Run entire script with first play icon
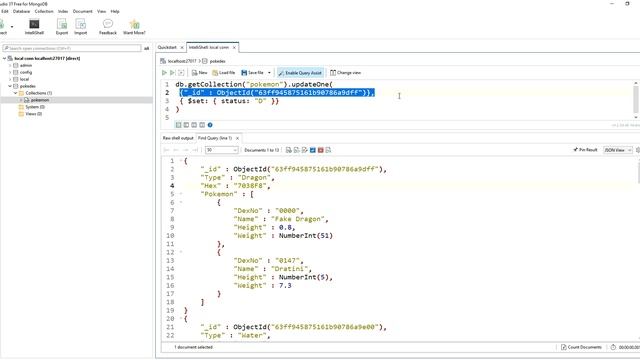The image size is (640, 360). point(164,73)
